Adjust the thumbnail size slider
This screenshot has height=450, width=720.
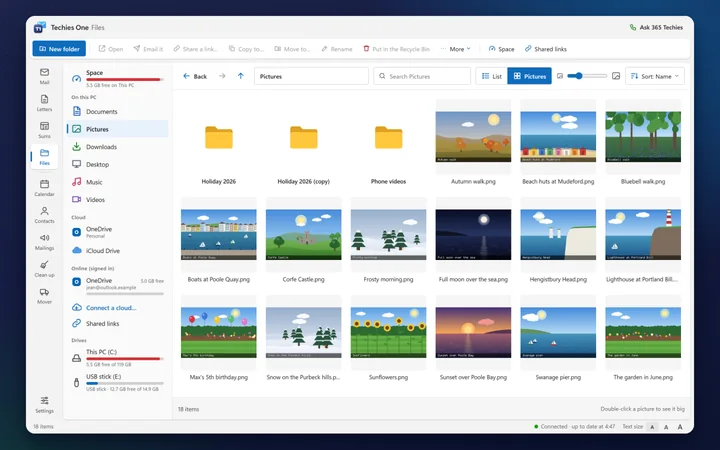(587, 76)
